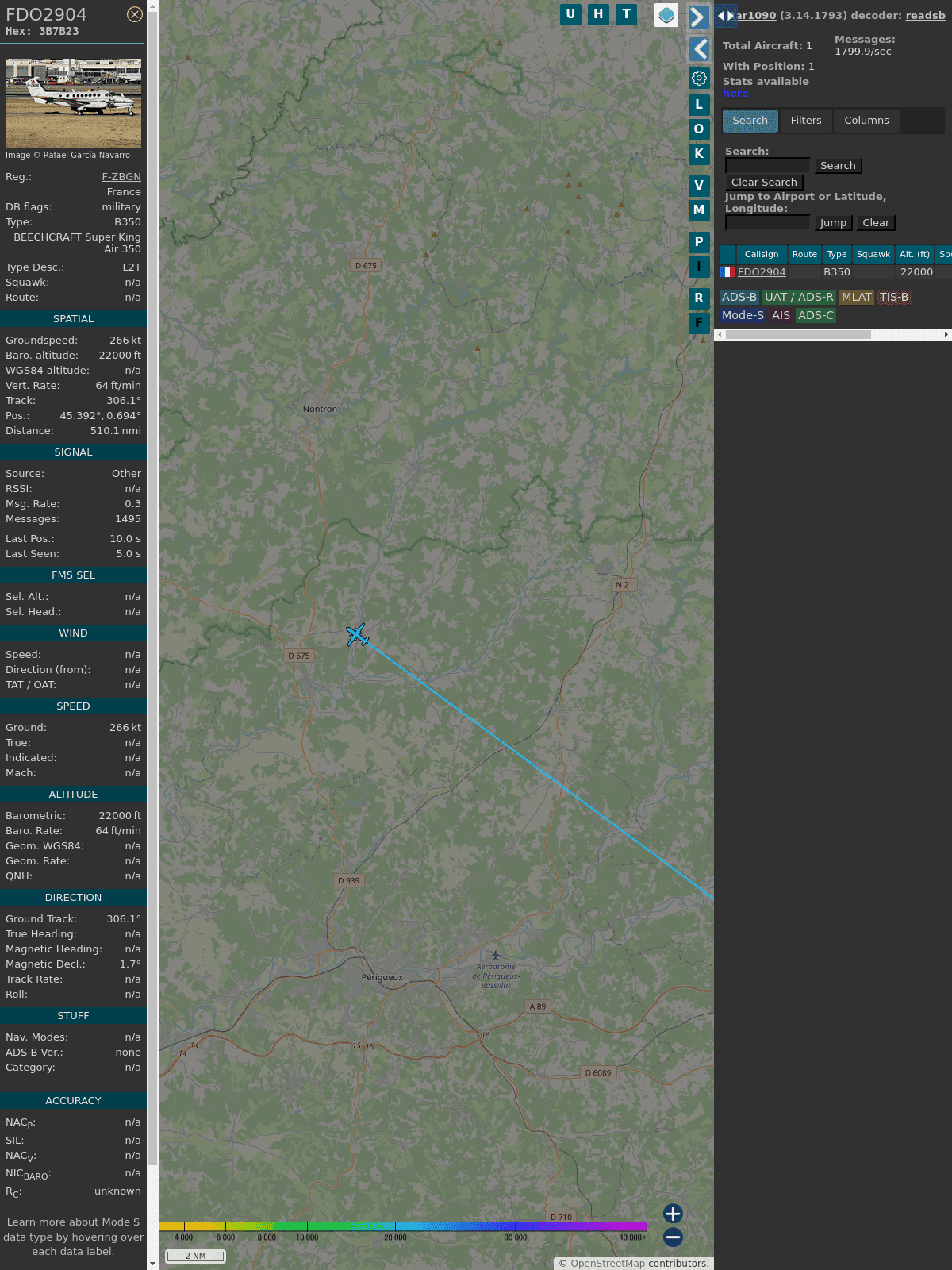Toggle the L map button
This screenshot has width=952, height=1270.
(699, 104)
